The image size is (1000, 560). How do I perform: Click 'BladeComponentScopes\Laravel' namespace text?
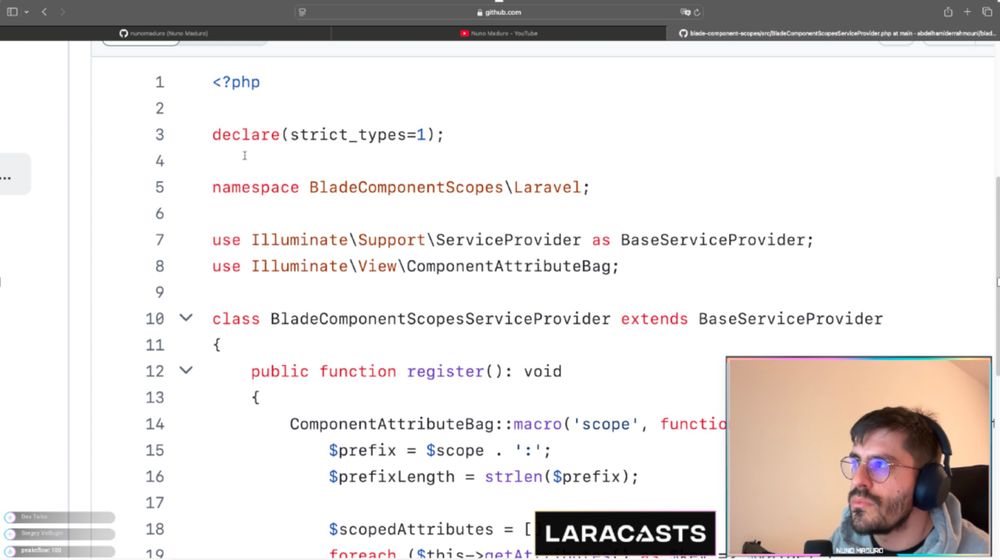[x=445, y=188]
